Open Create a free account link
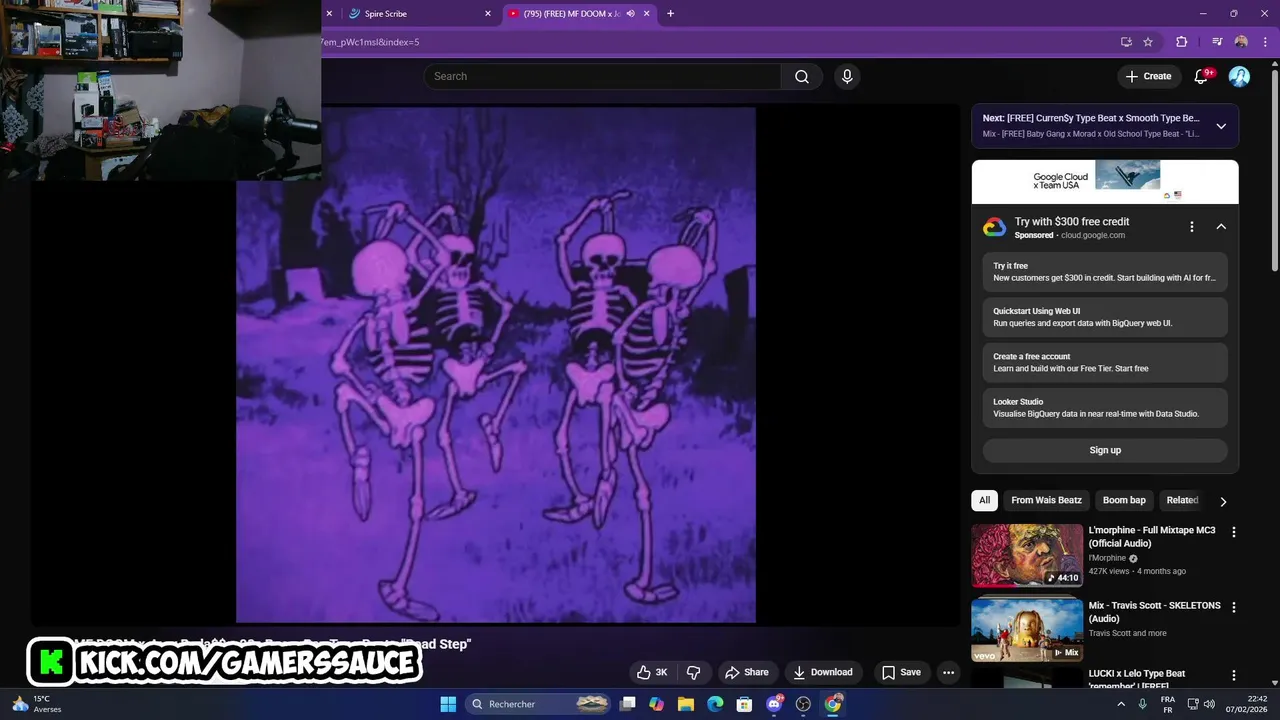 click(x=1105, y=362)
